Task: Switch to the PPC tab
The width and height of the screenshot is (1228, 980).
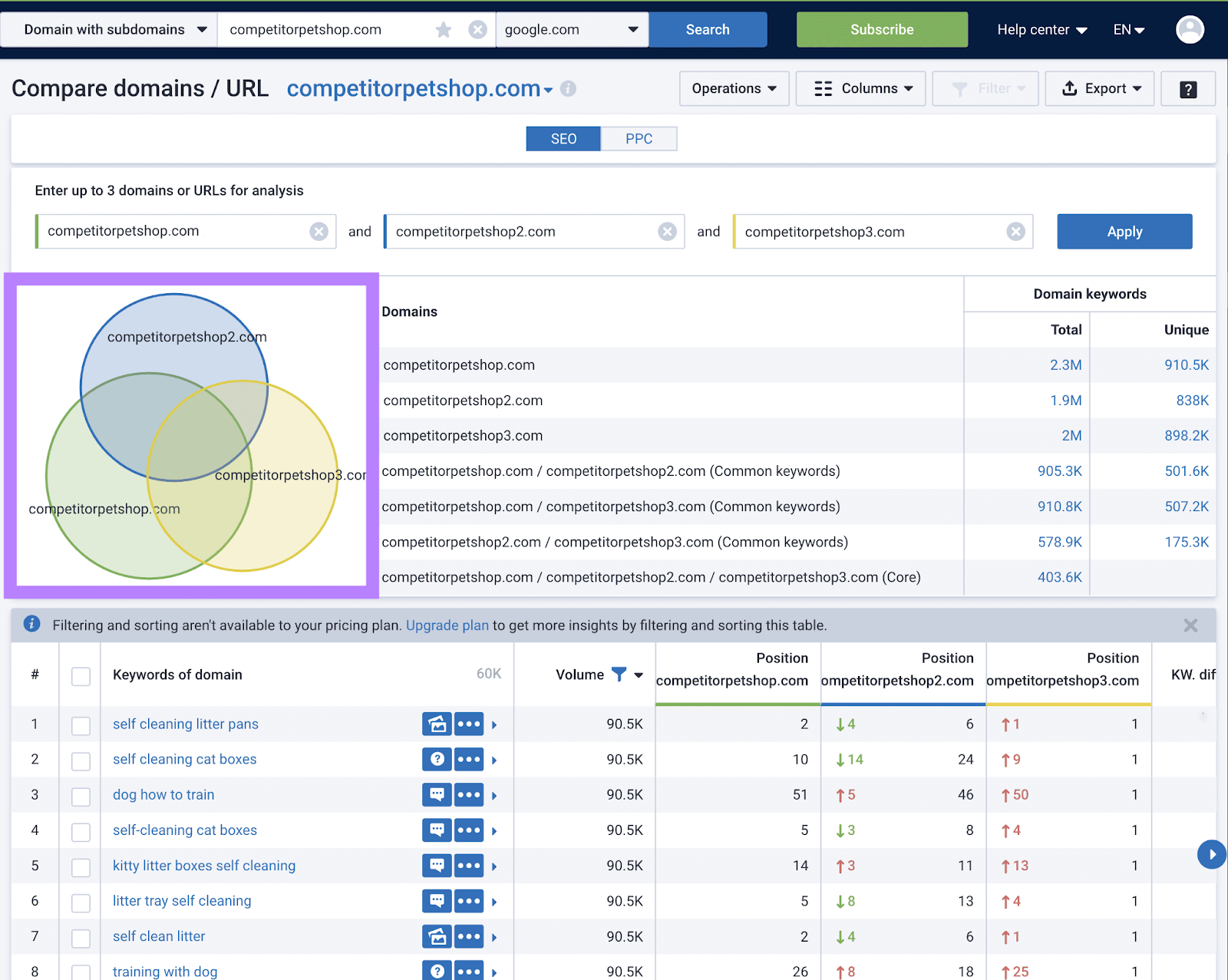Action: pyautogui.click(x=639, y=138)
